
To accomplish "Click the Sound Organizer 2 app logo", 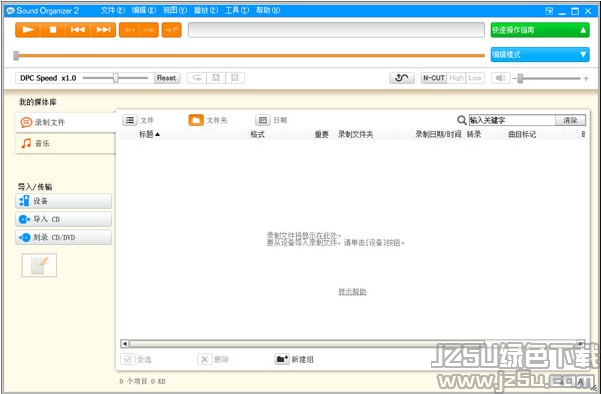I will (x=10, y=11).
